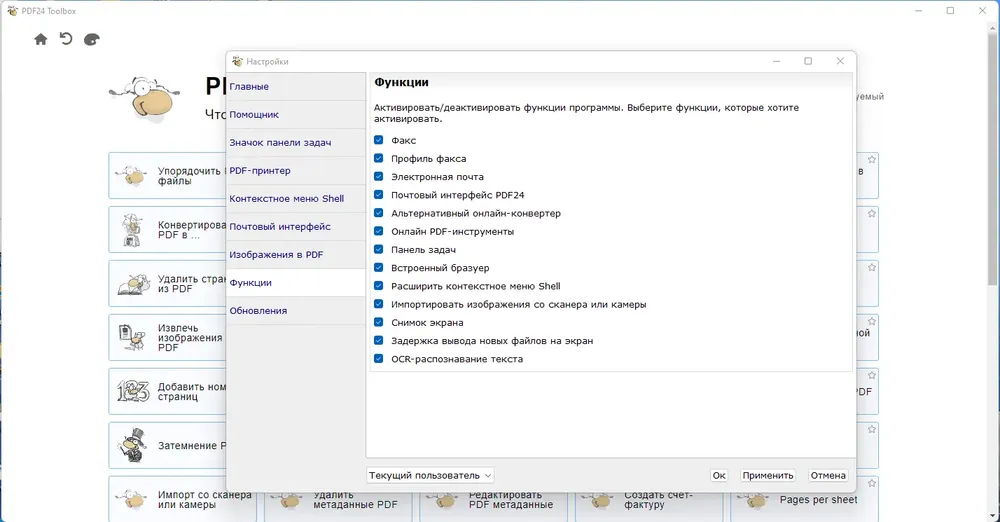Go to the PDF24 Toolbox home icon

coord(41,40)
